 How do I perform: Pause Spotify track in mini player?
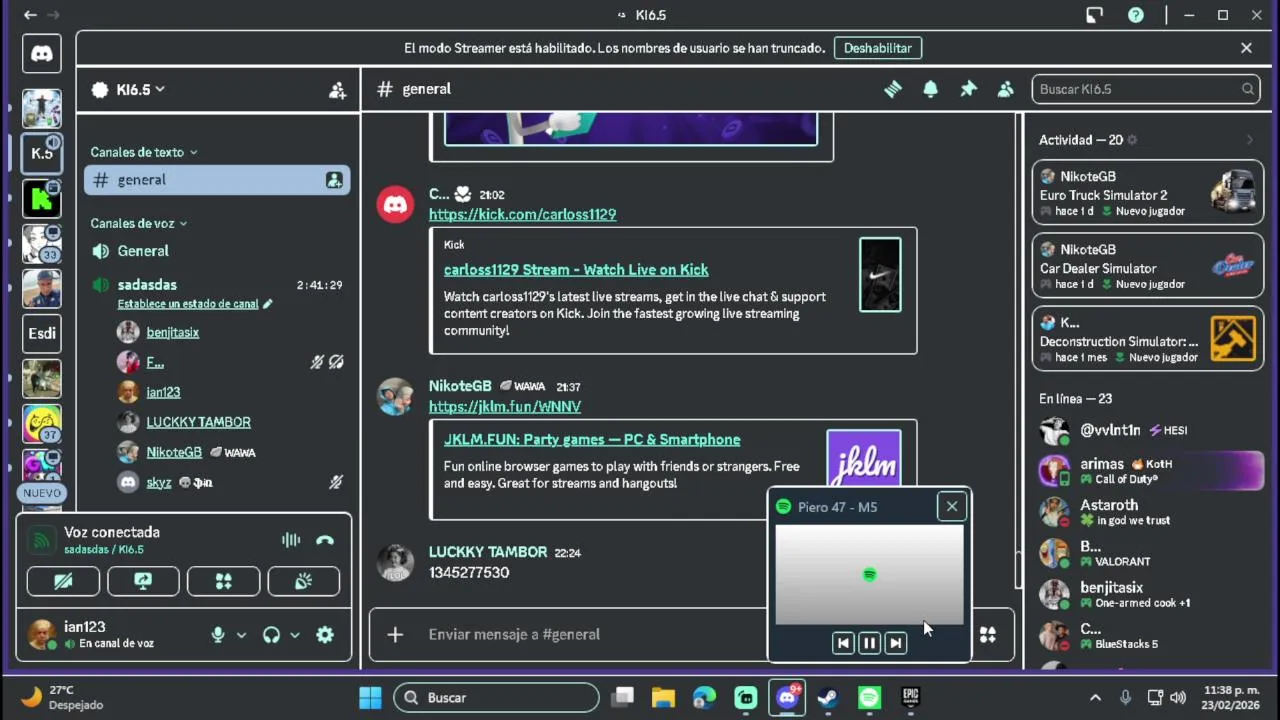869,644
